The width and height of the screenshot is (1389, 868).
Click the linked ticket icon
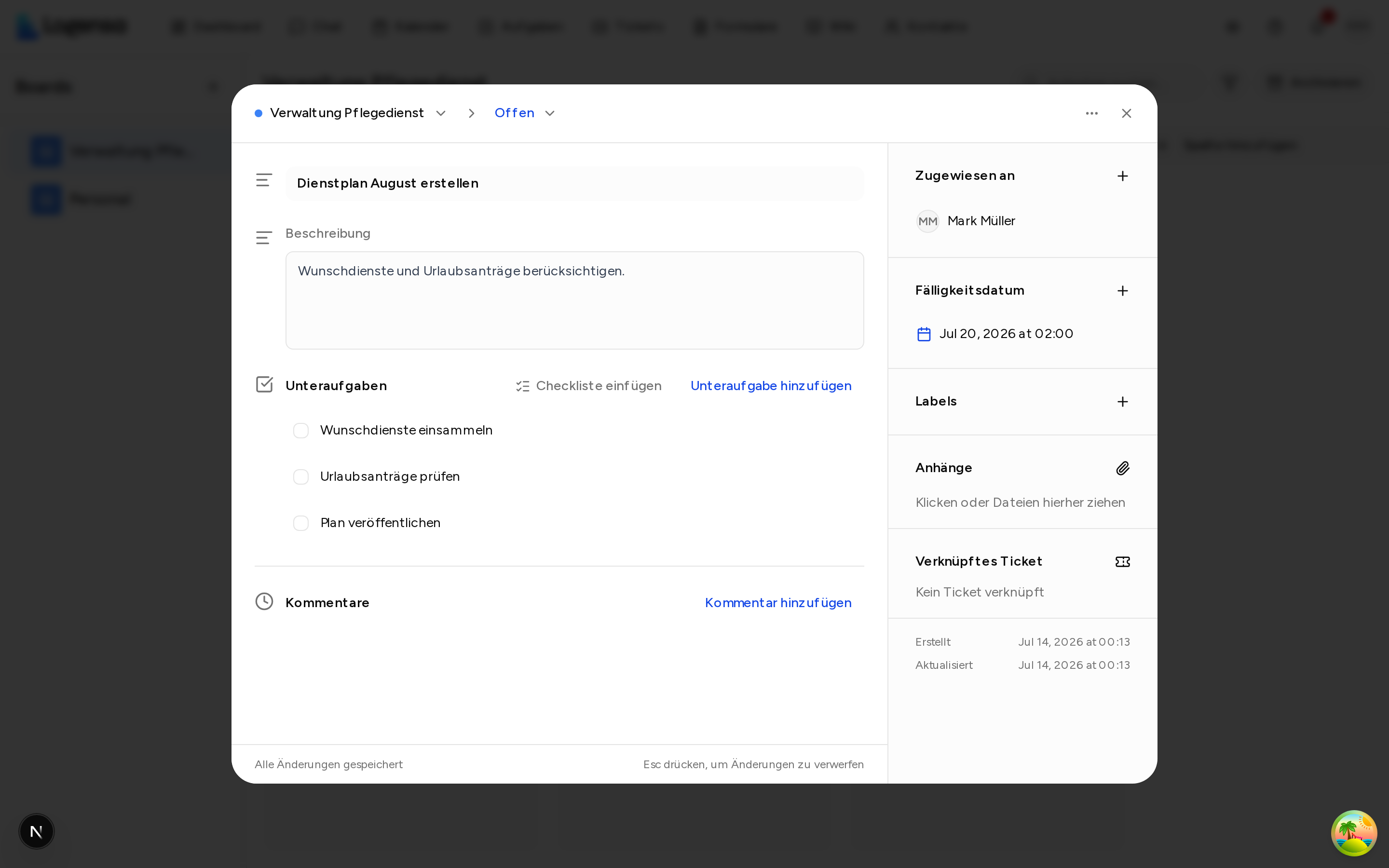point(1123,561)
